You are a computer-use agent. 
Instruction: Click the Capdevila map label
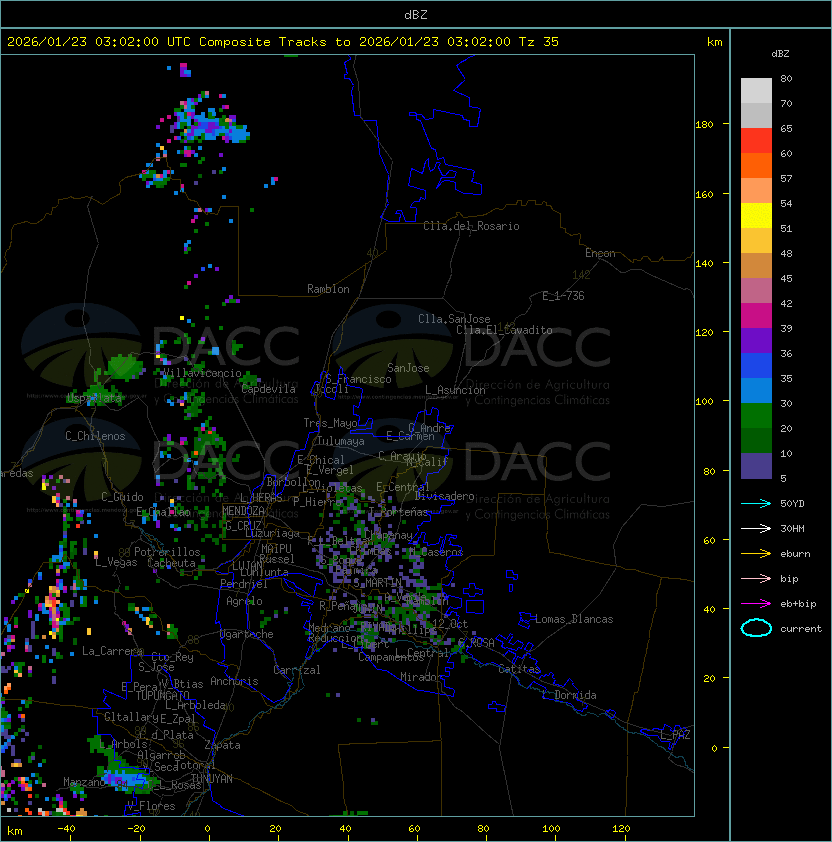[268, 389]
